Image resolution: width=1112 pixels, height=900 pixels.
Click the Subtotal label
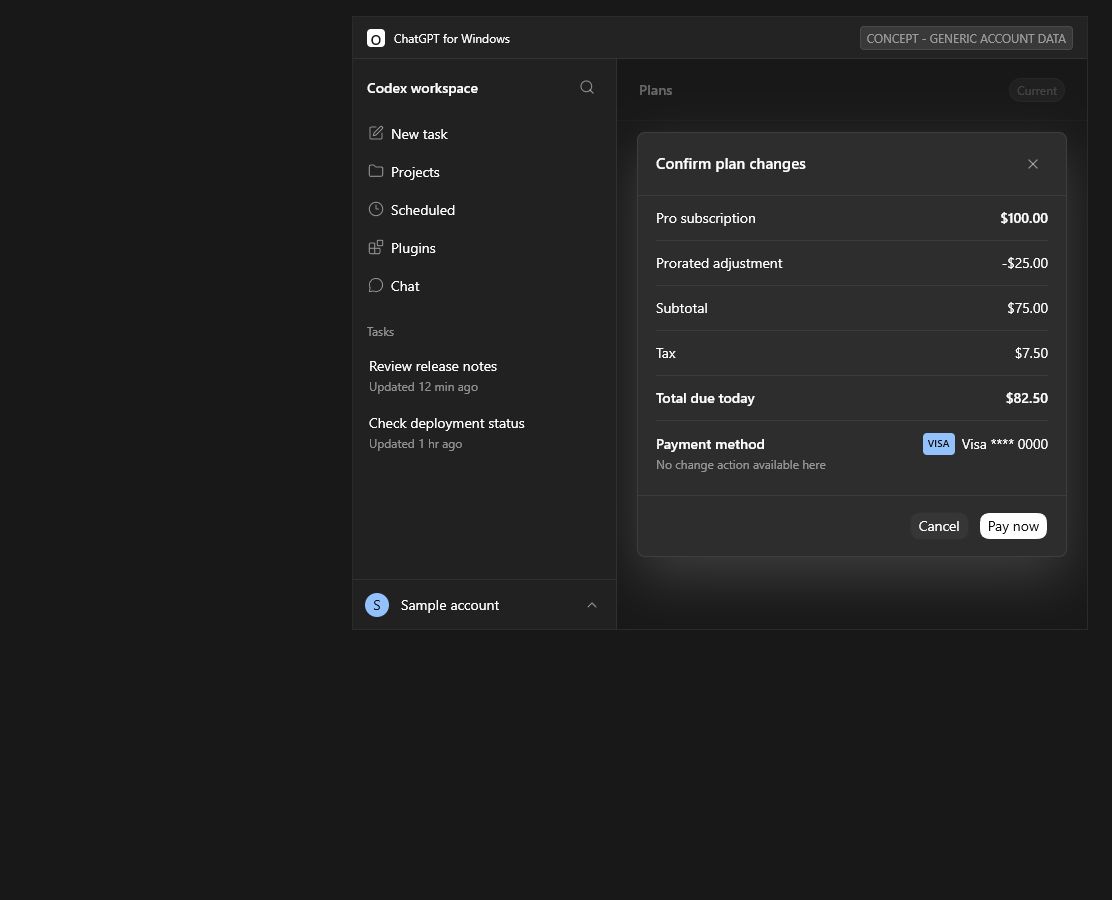pyautogui.click(x=682, y=308)
